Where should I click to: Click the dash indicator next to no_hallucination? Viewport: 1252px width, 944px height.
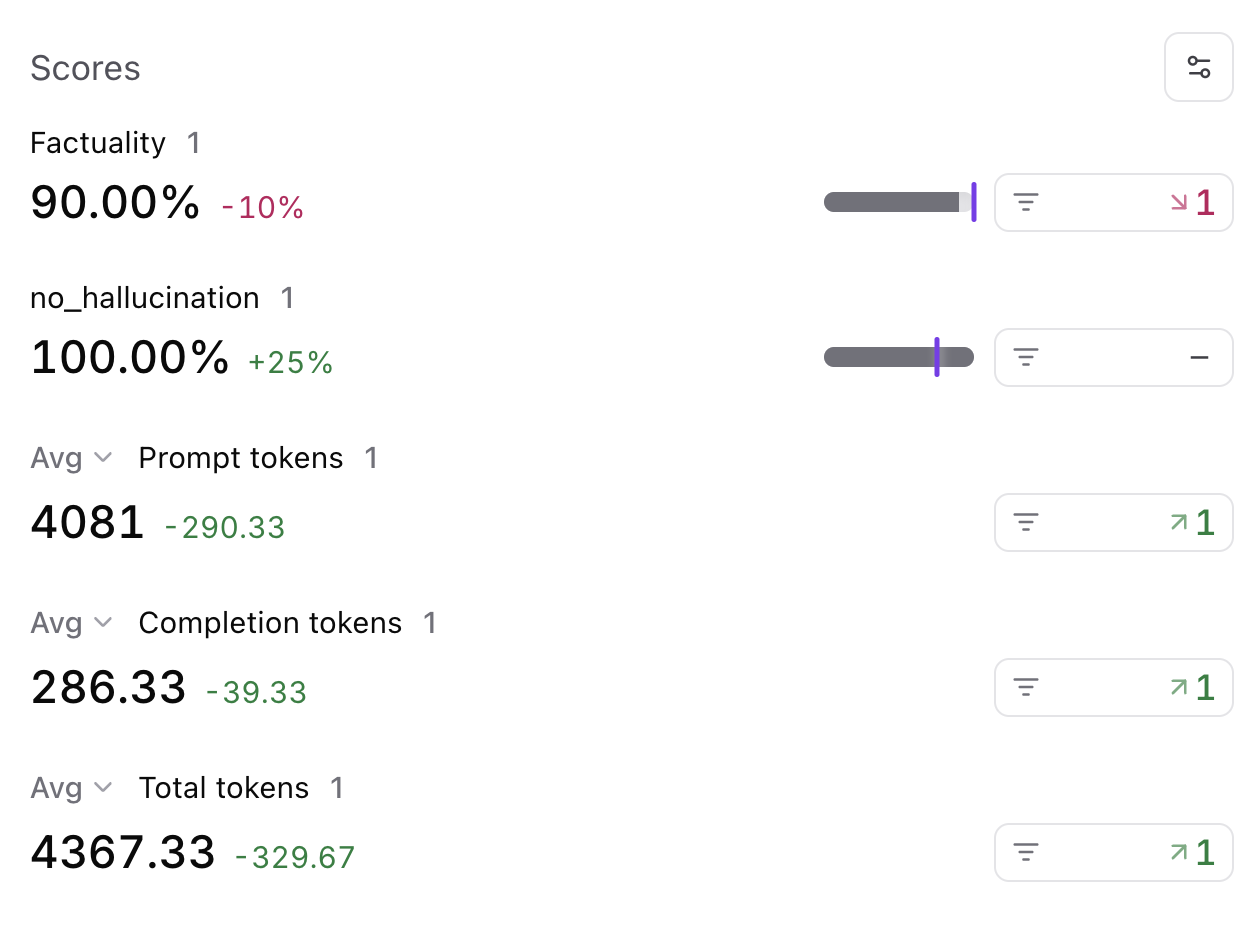[x=1200, y=357]
